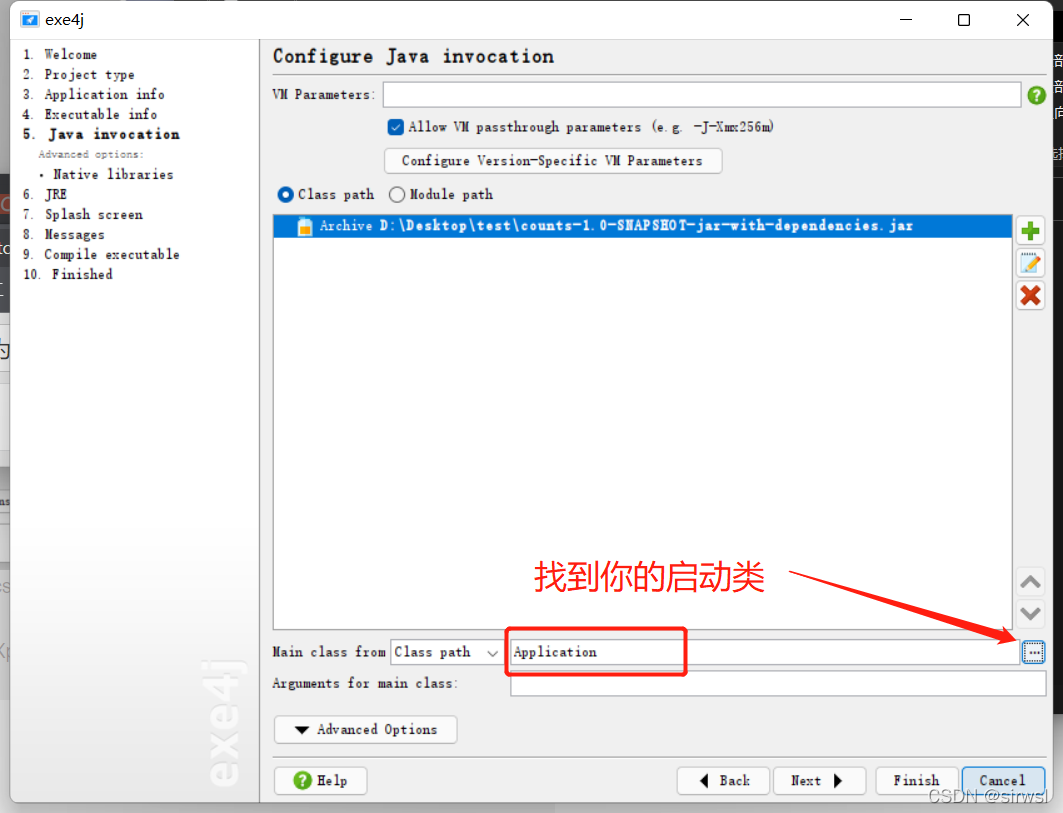Jump to step 7 Splash screen

pos(83,214)
